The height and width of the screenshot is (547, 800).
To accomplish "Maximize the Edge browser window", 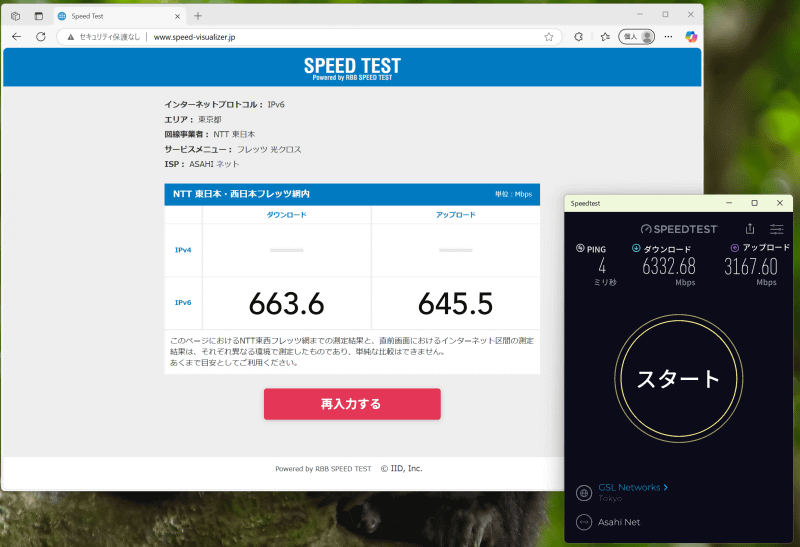I will coord(665,14).
